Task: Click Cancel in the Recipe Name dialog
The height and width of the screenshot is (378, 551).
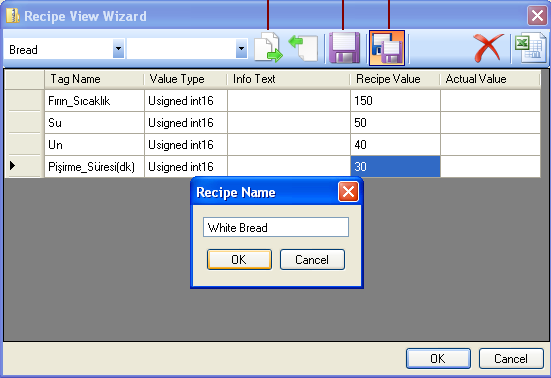Action: coord(312,260)
